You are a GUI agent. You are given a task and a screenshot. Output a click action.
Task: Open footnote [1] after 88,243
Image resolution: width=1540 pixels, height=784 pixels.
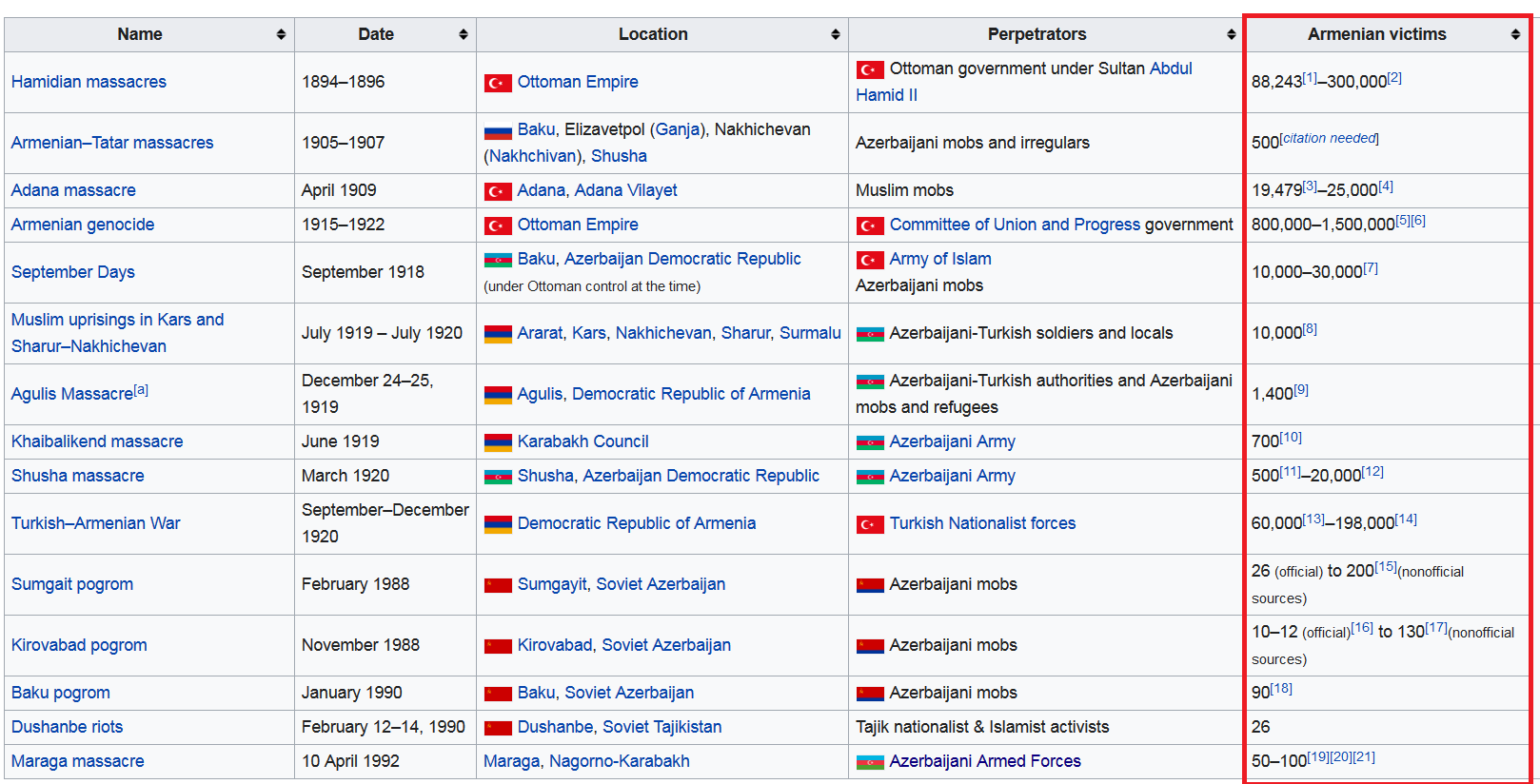point(1310,78)
